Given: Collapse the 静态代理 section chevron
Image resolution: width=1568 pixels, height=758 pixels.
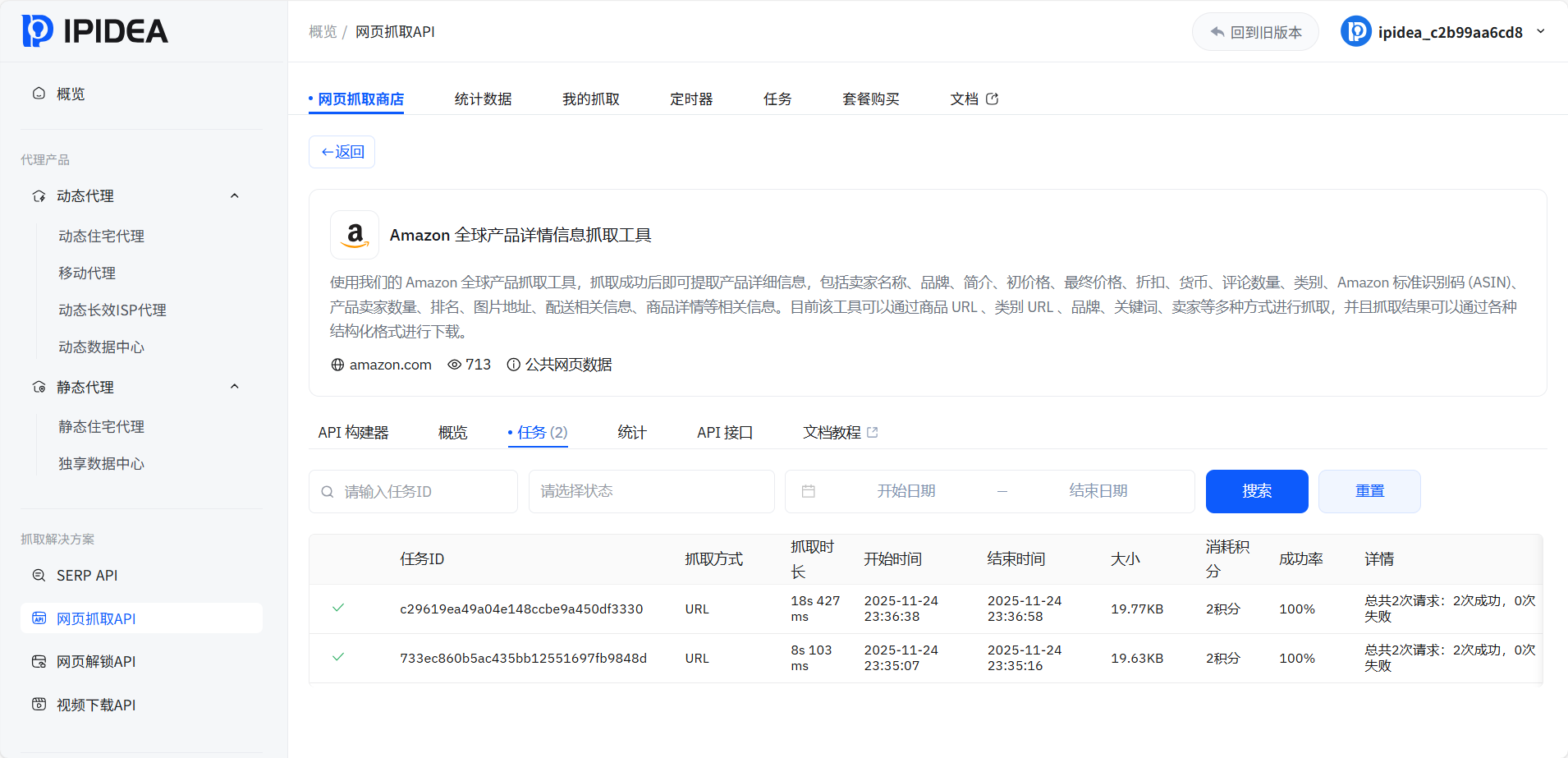Looking at the screenshot, I should (x=235, y=386).
